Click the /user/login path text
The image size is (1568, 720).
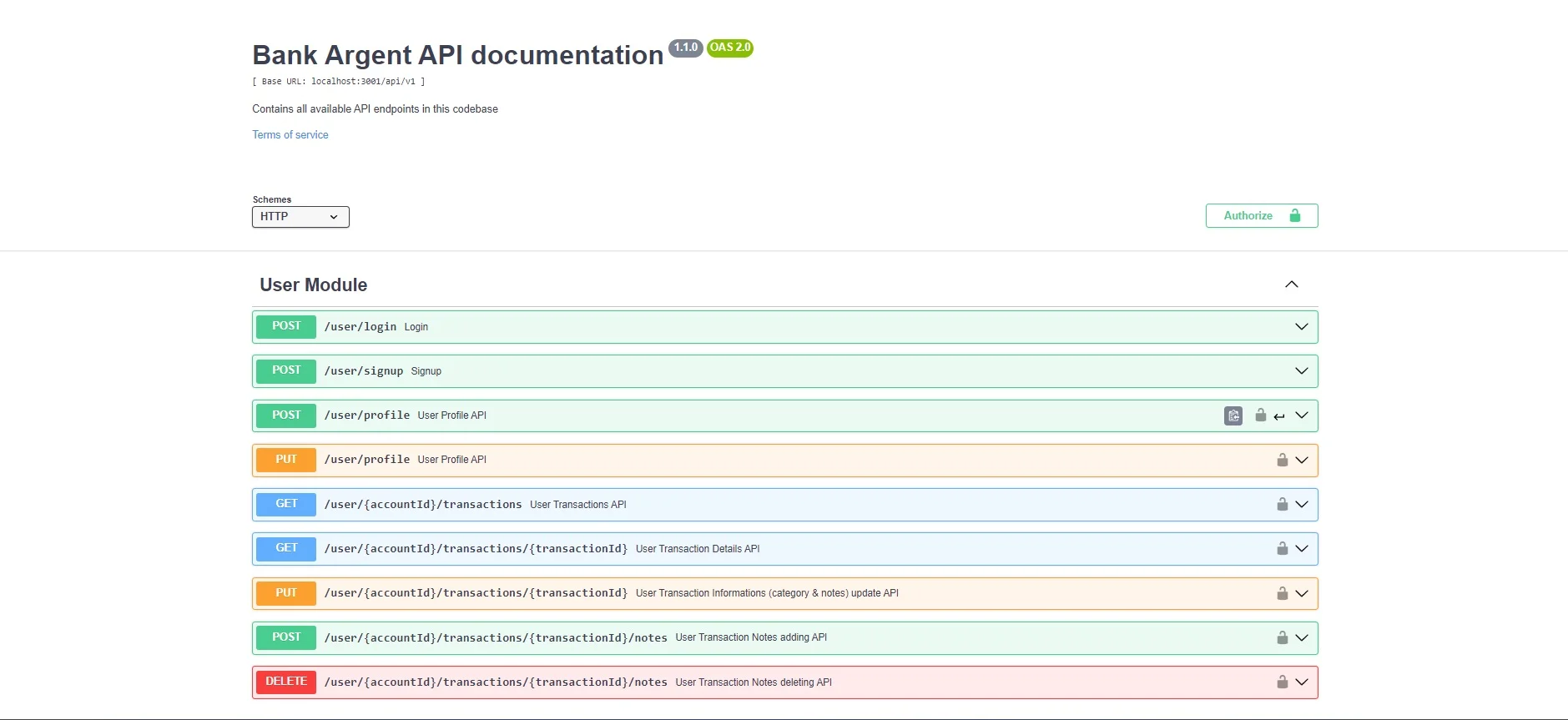pos(360,327)
